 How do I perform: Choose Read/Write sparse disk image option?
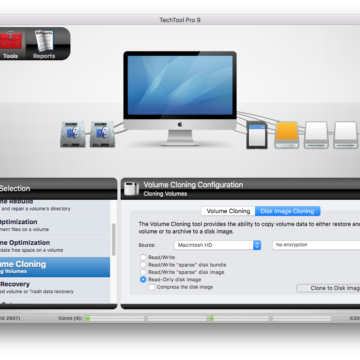point(143,272)
